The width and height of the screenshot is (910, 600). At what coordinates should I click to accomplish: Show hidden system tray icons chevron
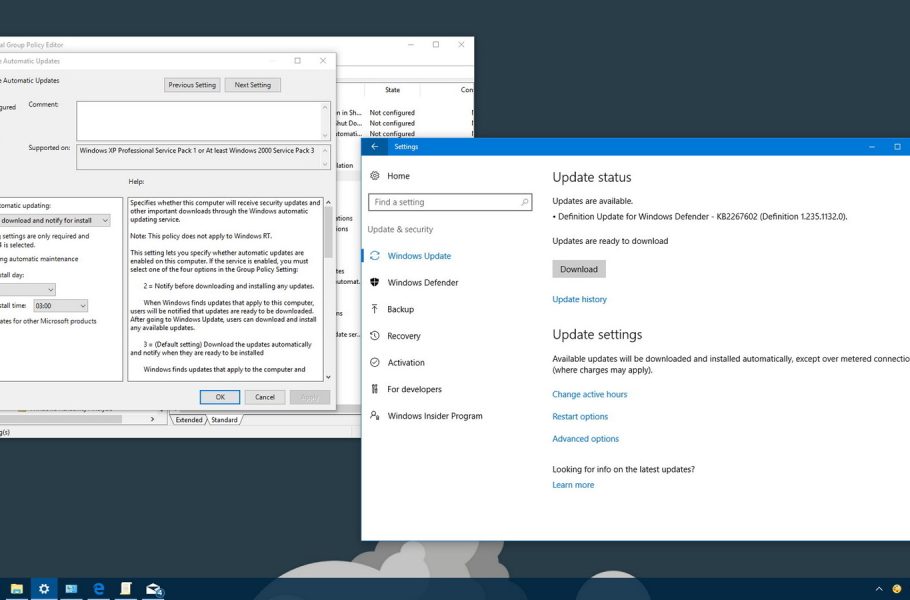pyautogui.click(x=879, y=589)
